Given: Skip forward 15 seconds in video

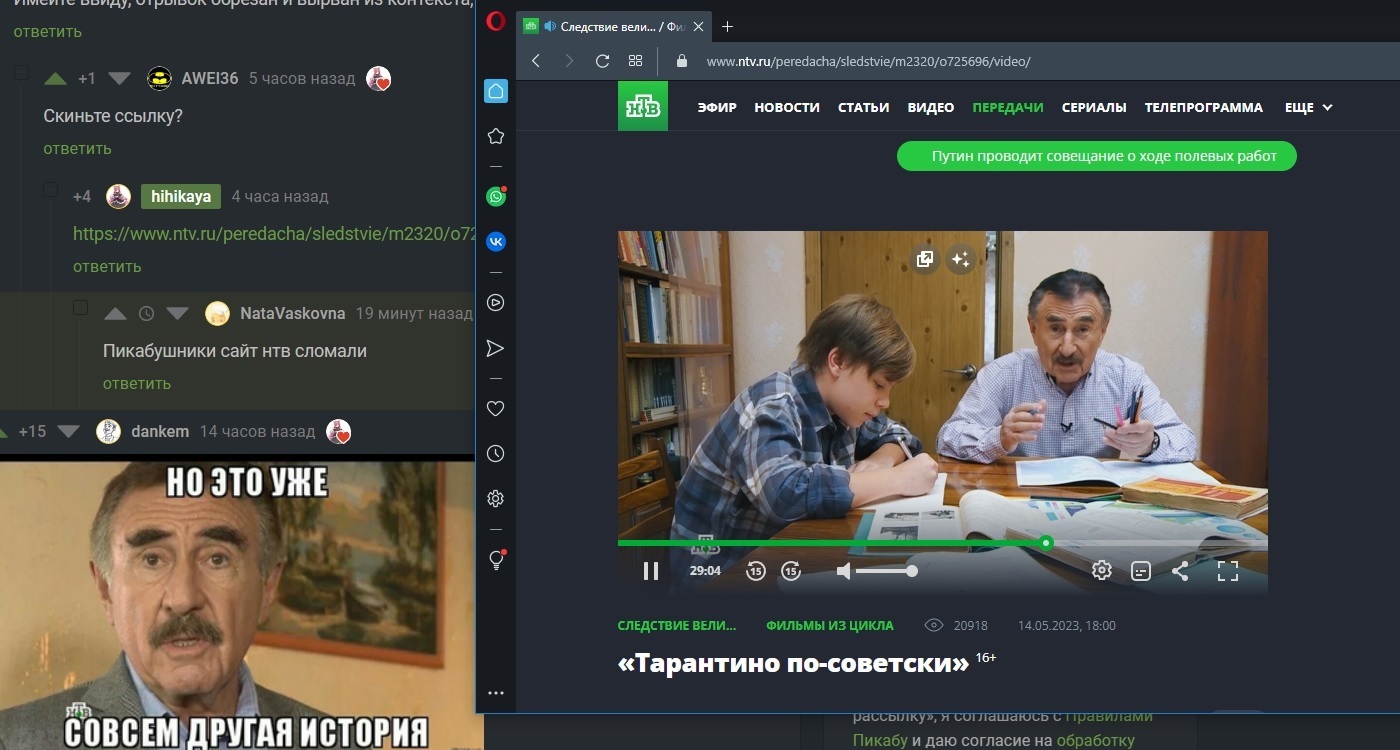Looking at the screenshot, I should [791, 571].
